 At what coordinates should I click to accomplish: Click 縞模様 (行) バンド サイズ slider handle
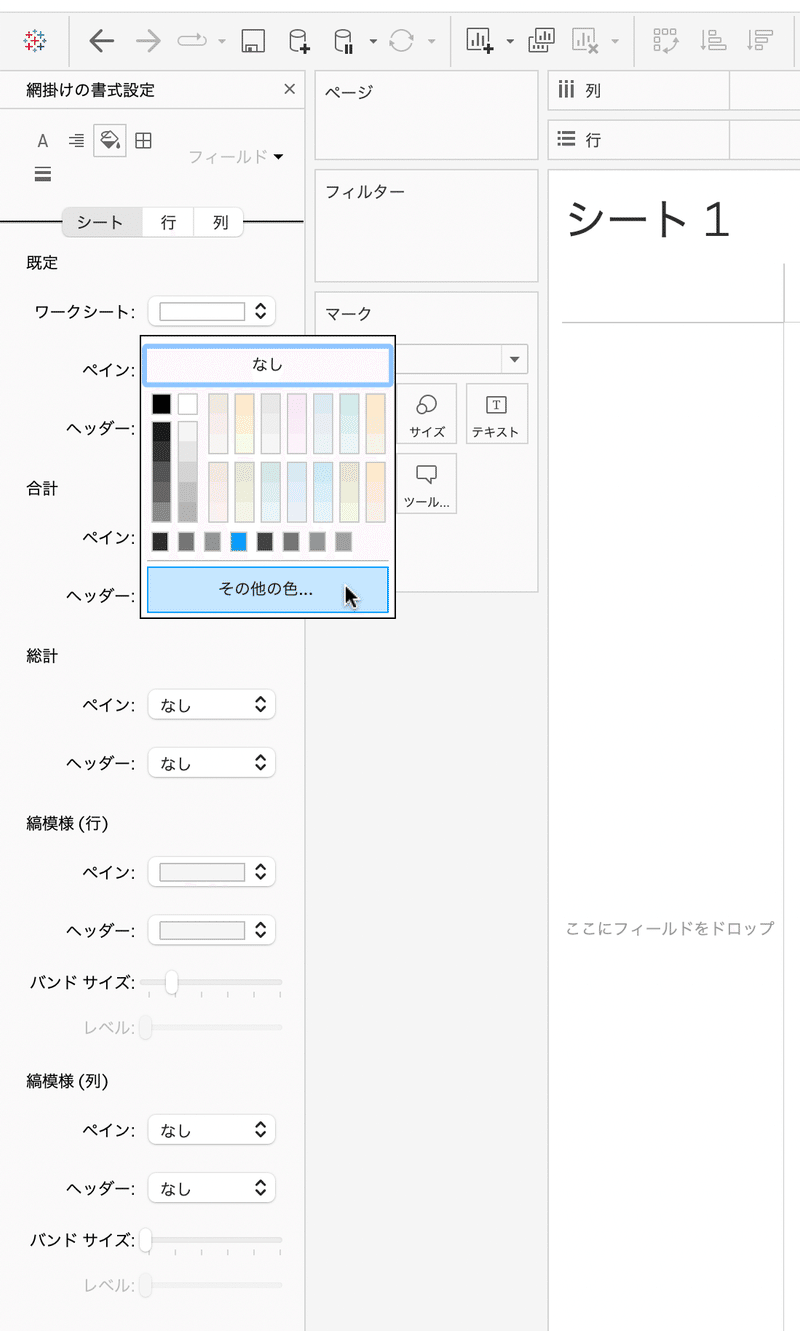pyautogui.click(x=172, y=981)
